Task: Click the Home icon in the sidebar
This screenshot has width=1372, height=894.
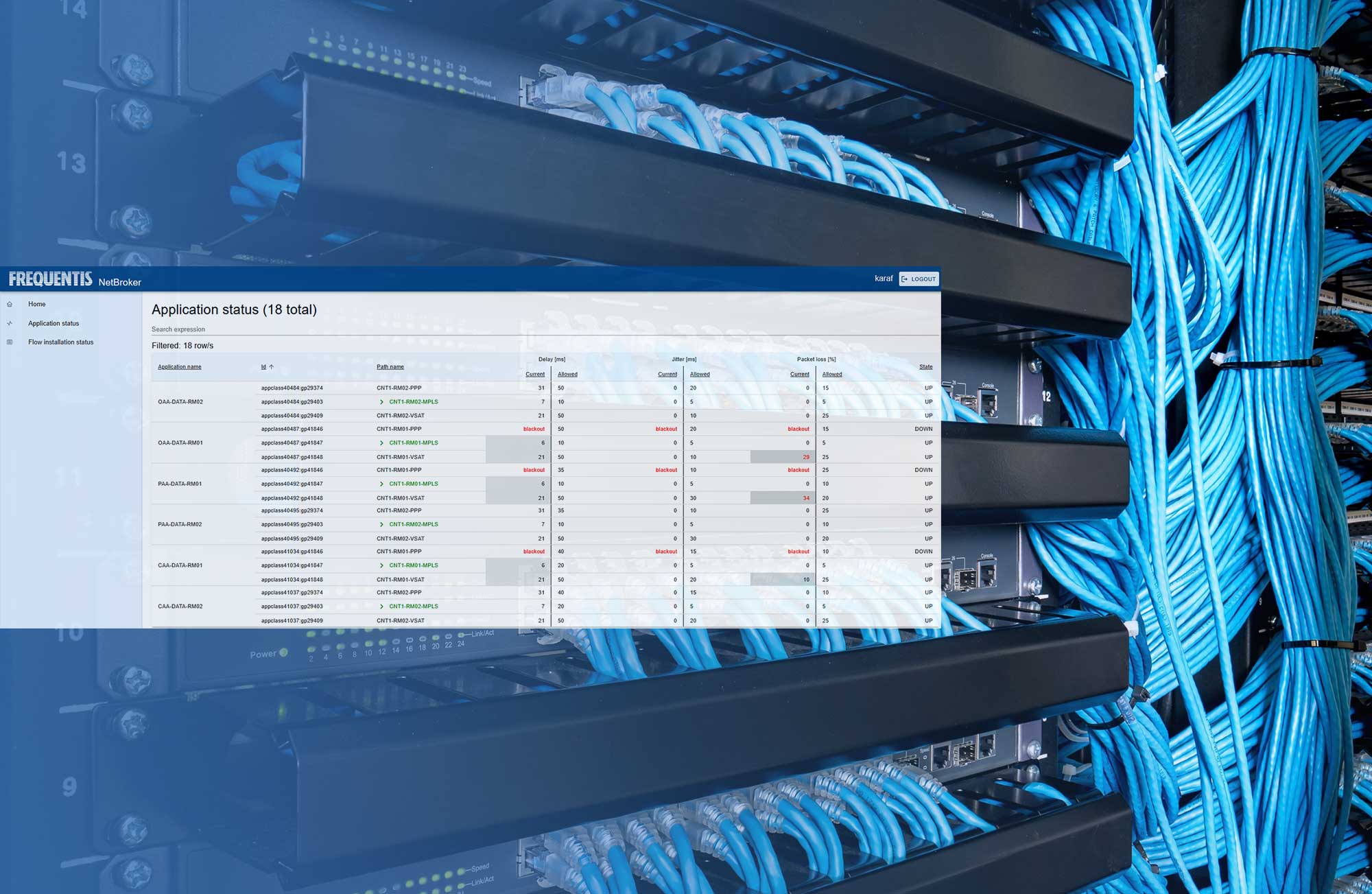Action: [x=10, y=304]
